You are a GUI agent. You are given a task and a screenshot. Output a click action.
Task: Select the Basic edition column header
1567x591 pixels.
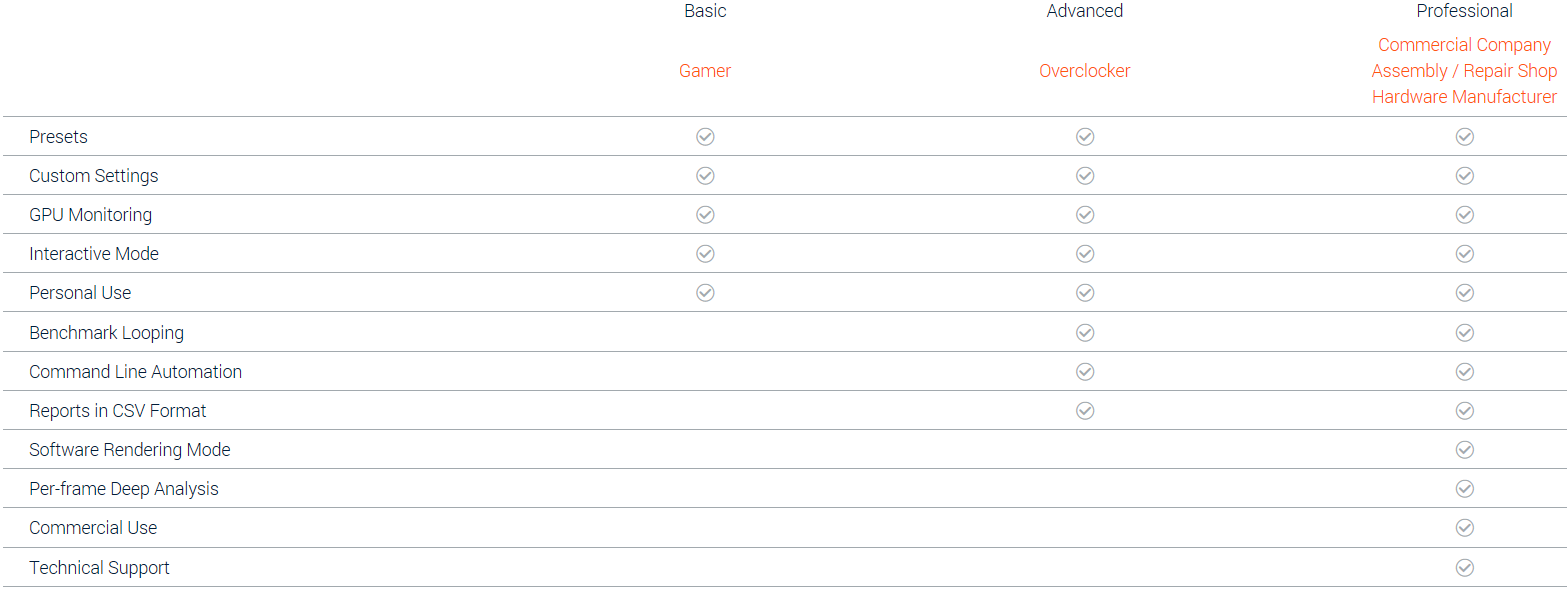705,11
